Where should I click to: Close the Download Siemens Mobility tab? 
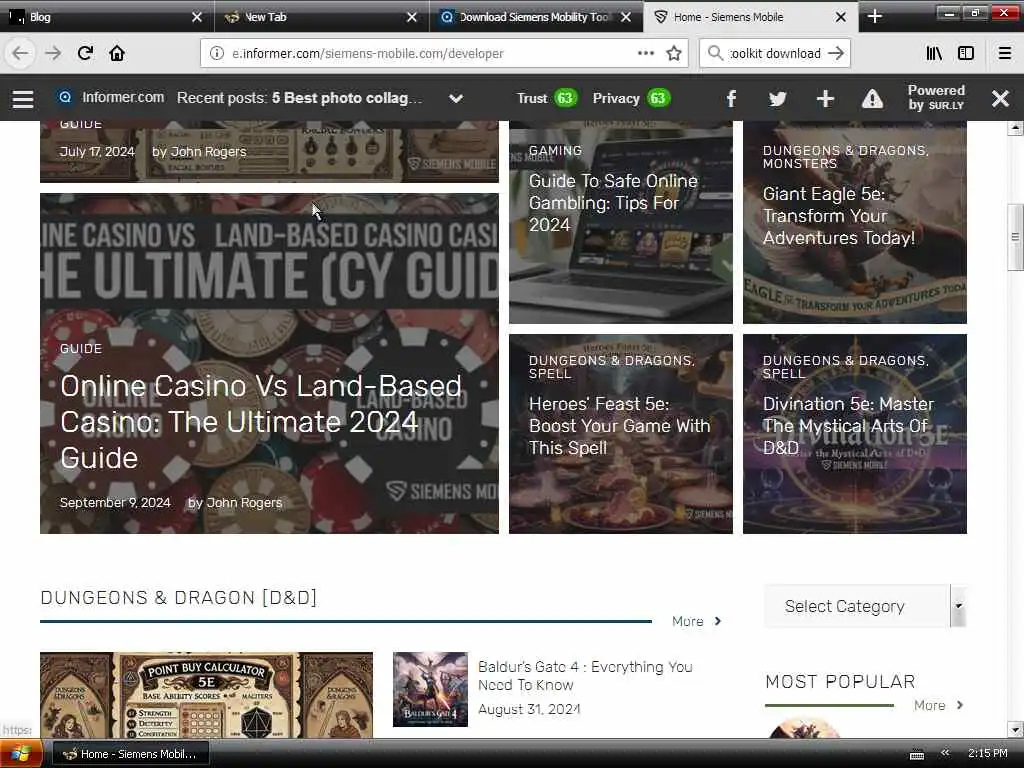point(626,17)
